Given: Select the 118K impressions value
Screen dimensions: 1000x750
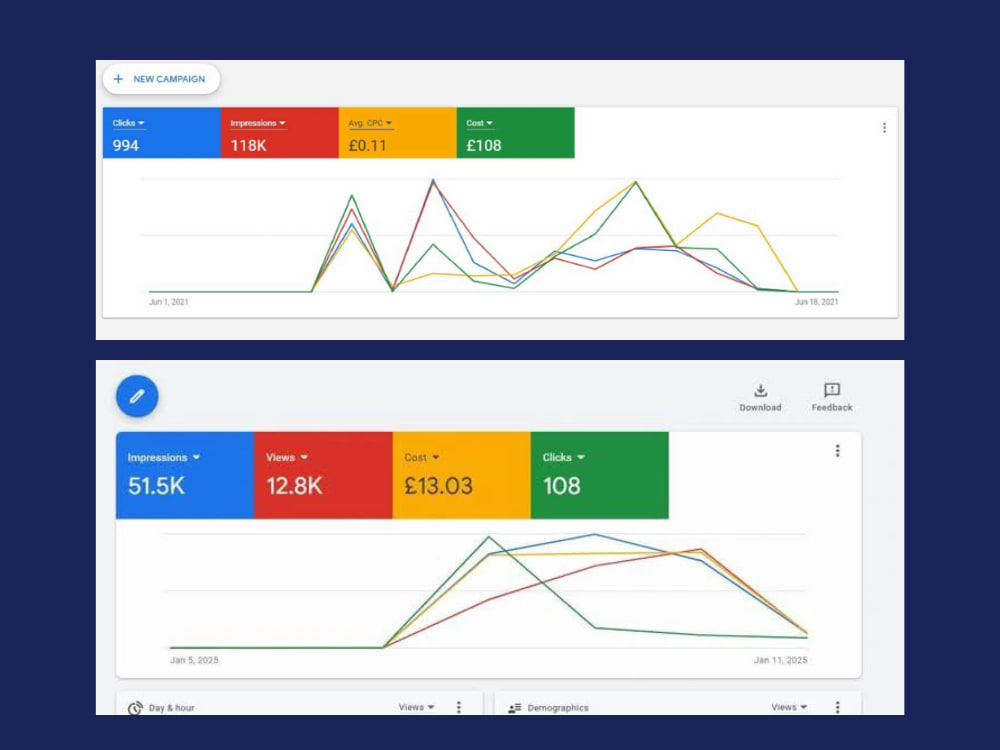Looking at the screenshot, I should tap(248, 145).
